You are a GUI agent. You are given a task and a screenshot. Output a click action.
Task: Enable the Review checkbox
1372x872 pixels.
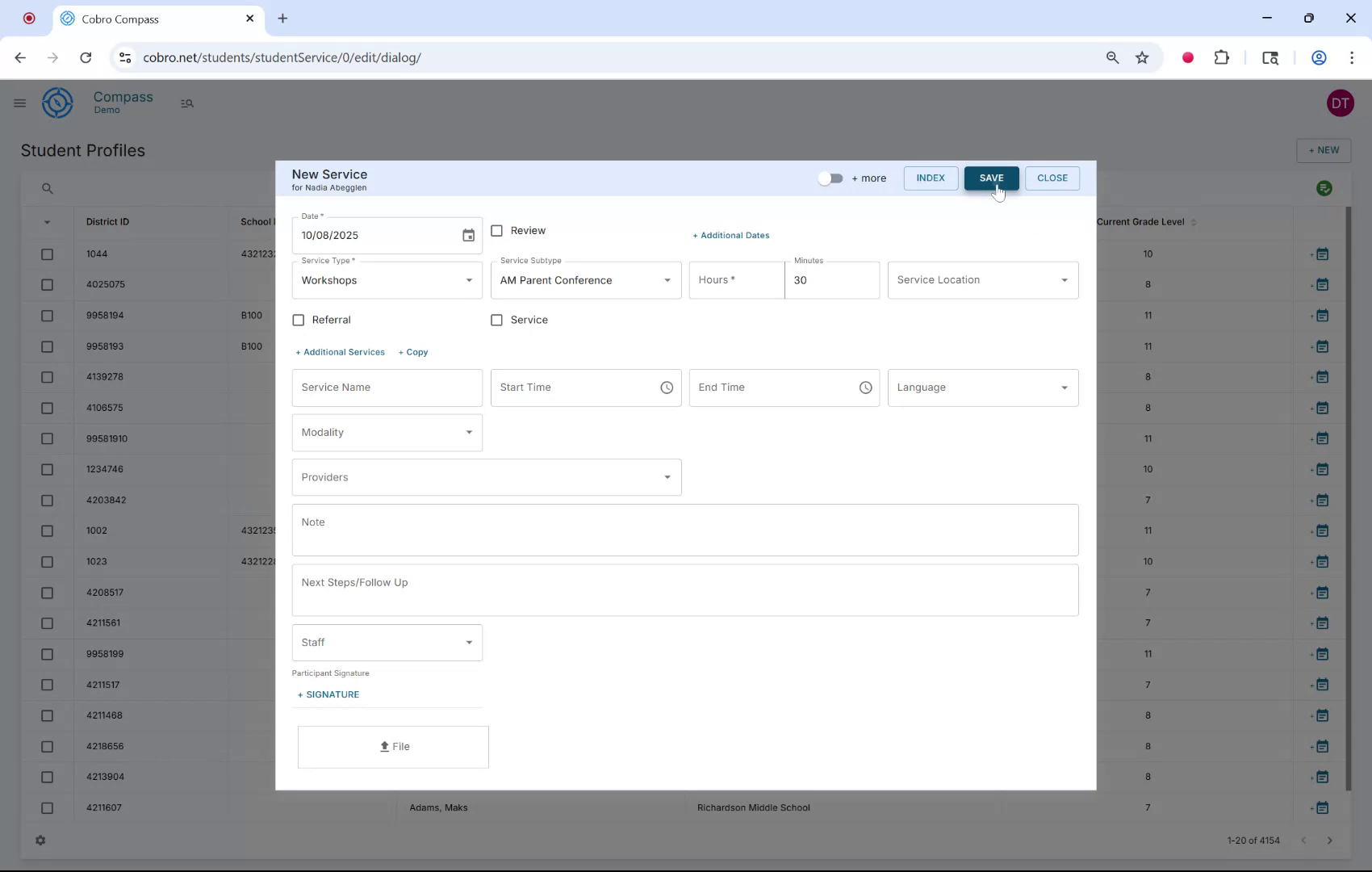point(497,230)
